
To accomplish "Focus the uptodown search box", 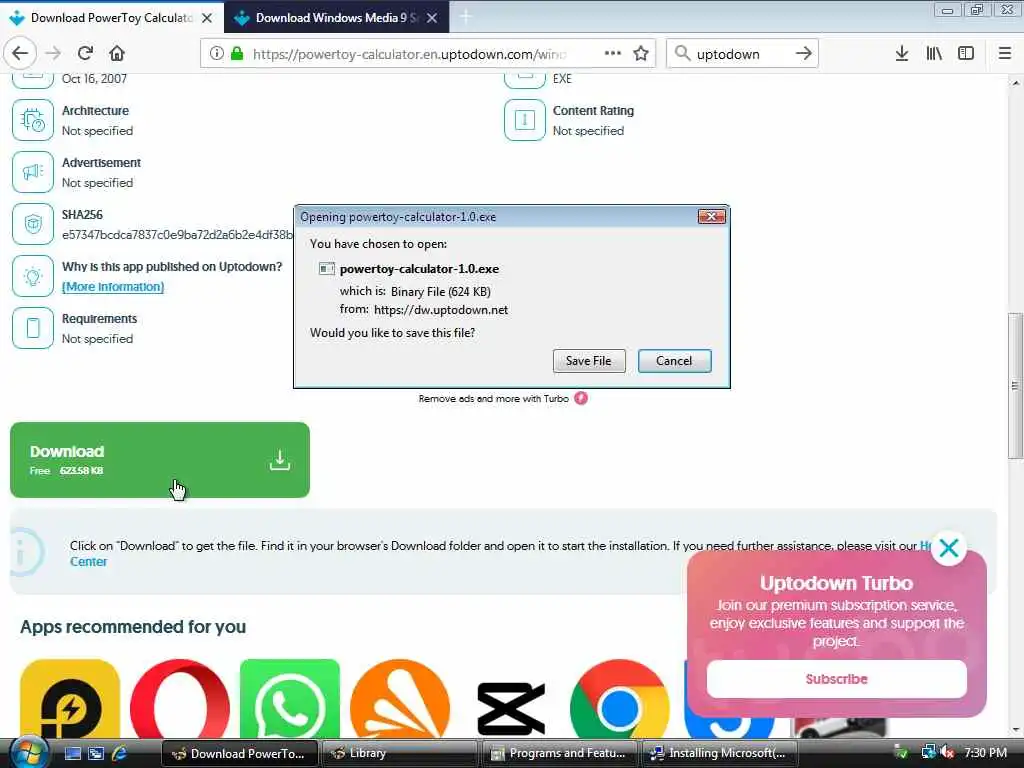I will (x=741, y=54).
